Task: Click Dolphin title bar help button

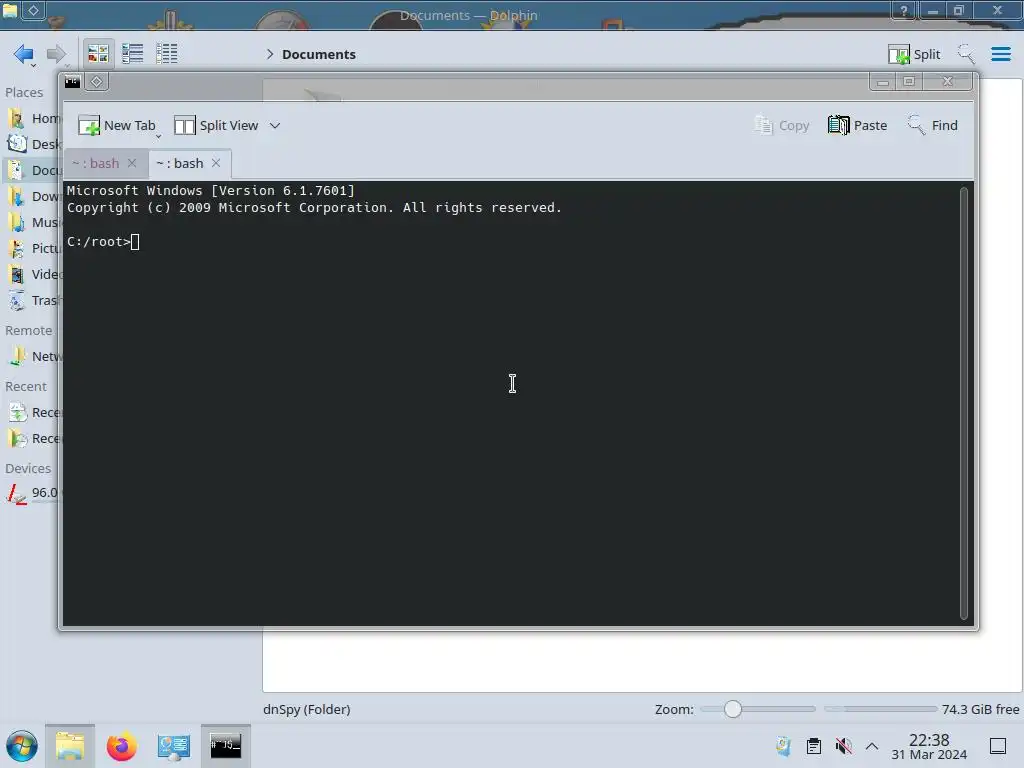Action: click(904, 10)
